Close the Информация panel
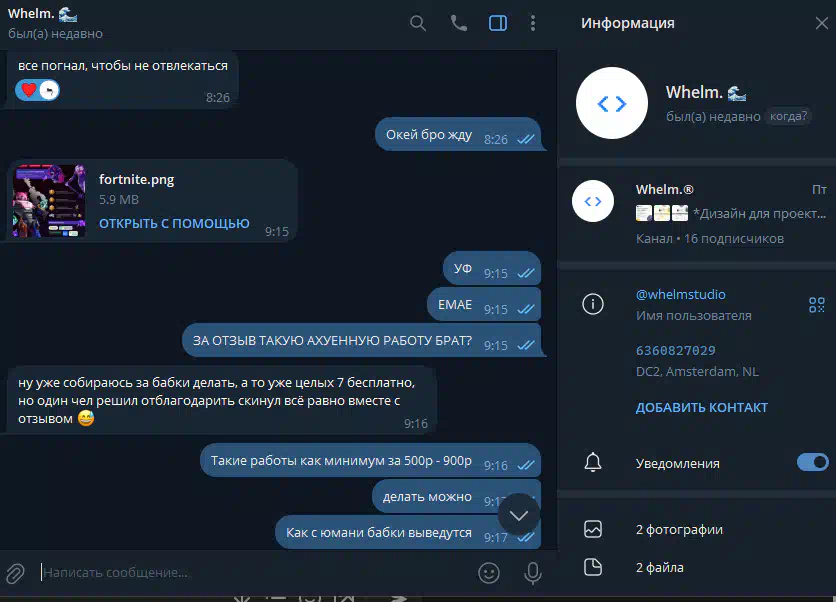 (822, 23)
